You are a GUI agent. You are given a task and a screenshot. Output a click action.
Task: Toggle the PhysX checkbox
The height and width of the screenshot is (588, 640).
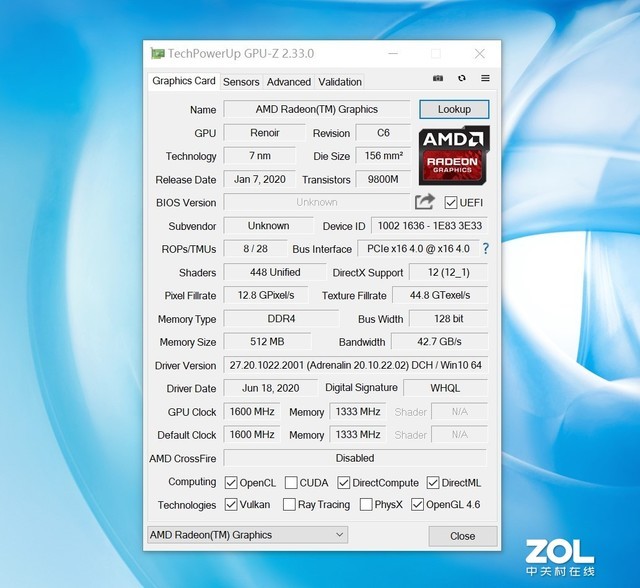pyautogui.click(x=366, y=504)
